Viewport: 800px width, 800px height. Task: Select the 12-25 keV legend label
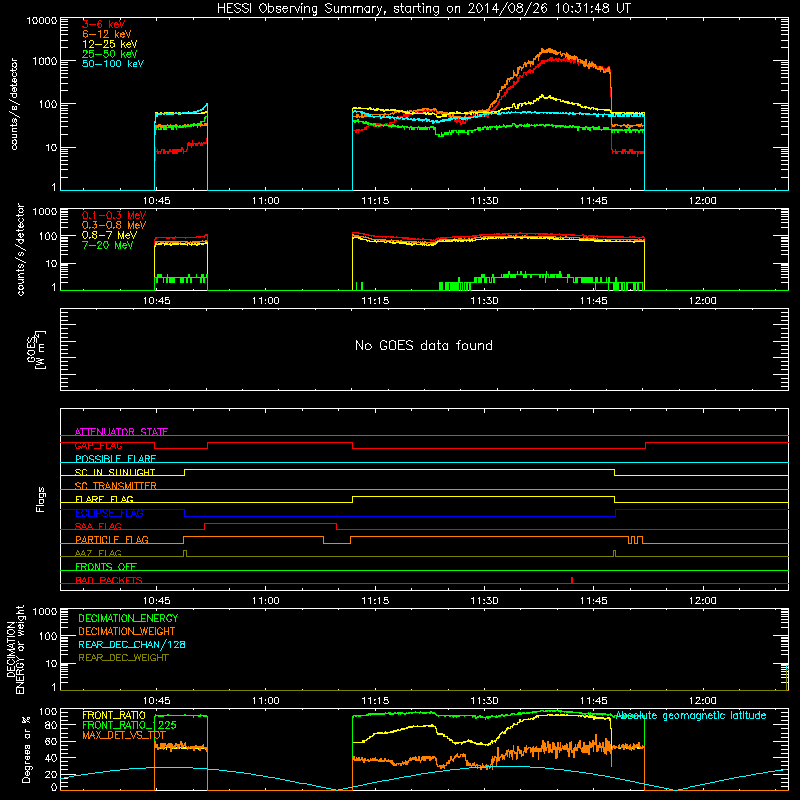click(109, 44)
